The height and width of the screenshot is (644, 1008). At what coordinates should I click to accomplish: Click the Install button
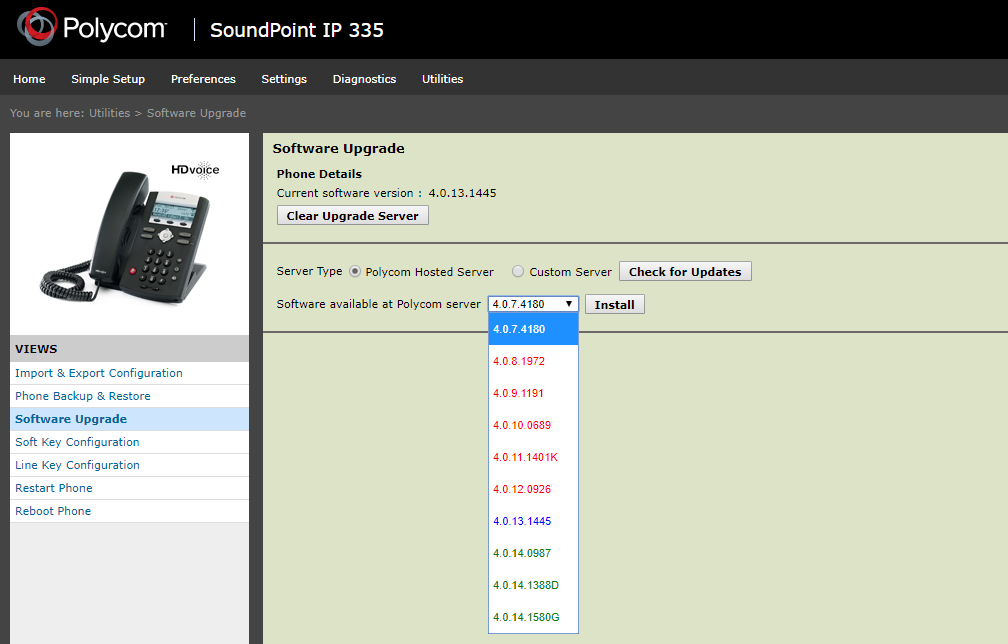pyautogui.click(x=615, y=305)
